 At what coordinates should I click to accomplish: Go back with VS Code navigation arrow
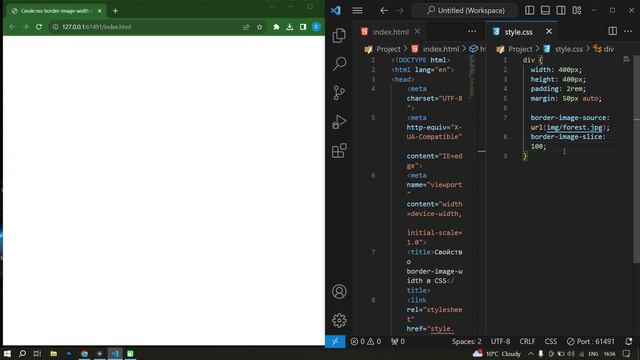pos(384,10)
